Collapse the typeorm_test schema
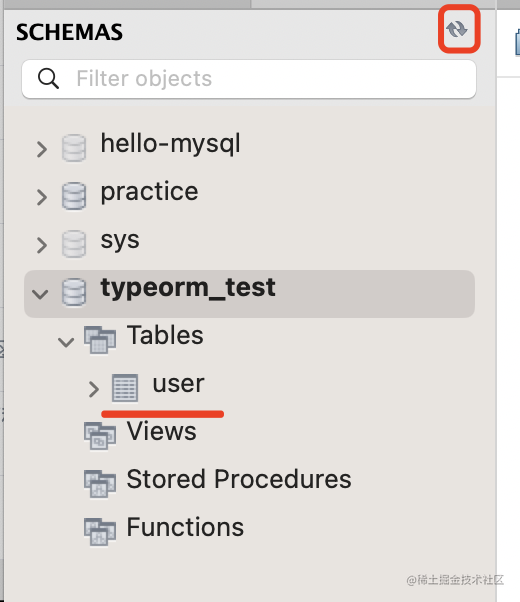Screen dimensions: 520x602 click(x=40, y=294)
